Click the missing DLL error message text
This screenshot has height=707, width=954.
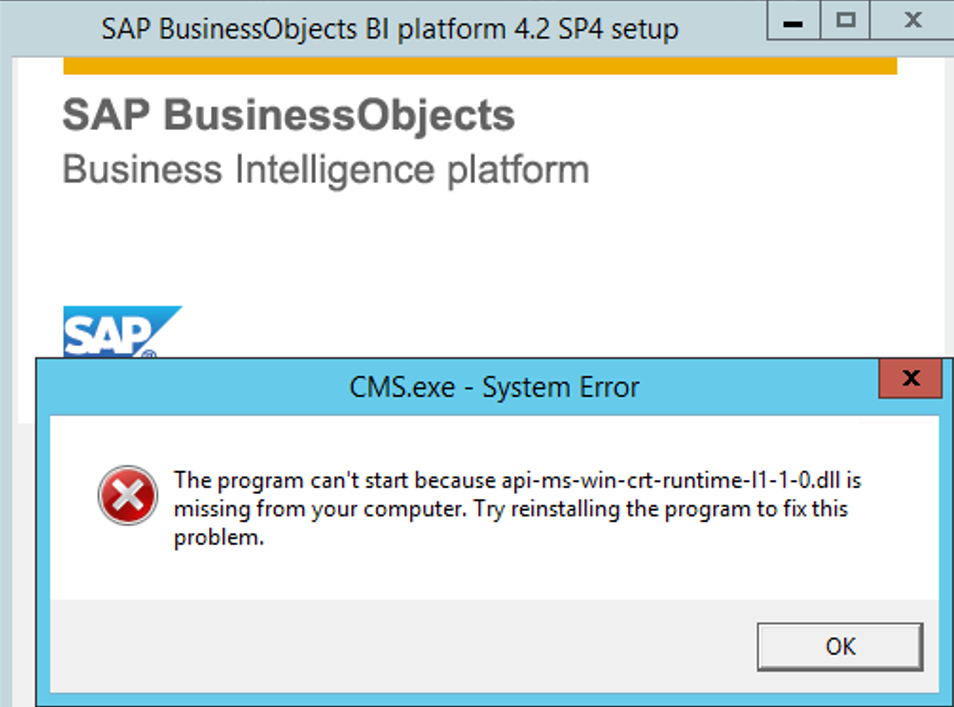coord(517,509)
